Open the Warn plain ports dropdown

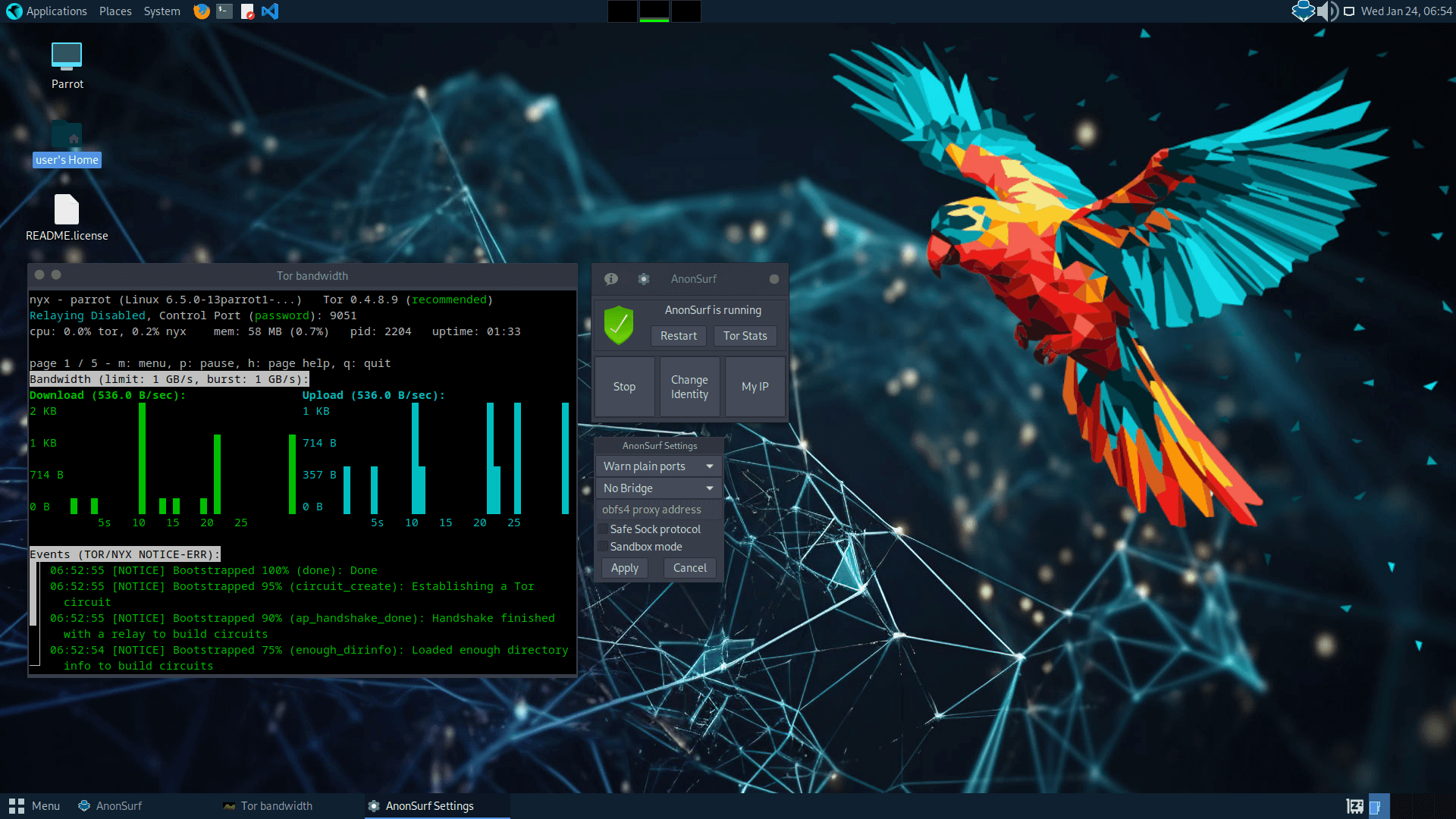[657, 466]
